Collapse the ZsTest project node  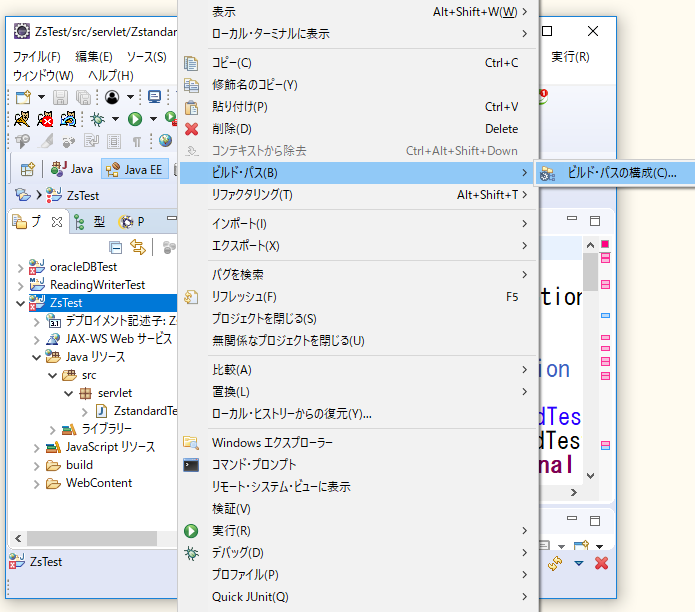point(20,304)
